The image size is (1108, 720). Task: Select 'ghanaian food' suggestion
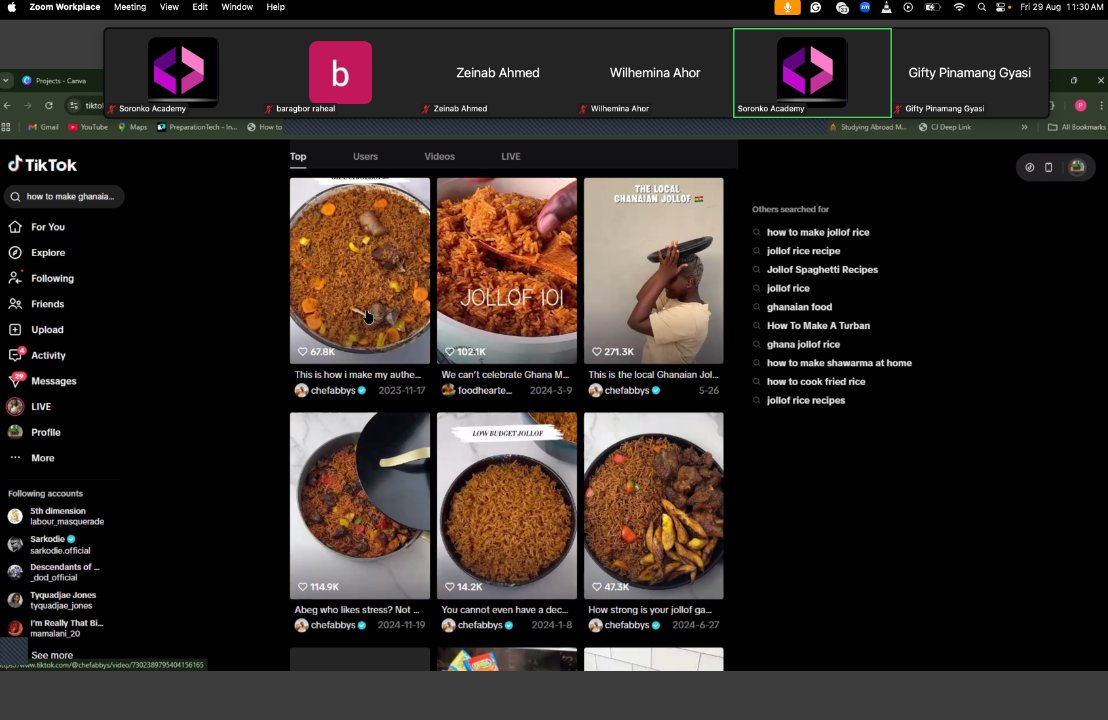tap(799, 307)
